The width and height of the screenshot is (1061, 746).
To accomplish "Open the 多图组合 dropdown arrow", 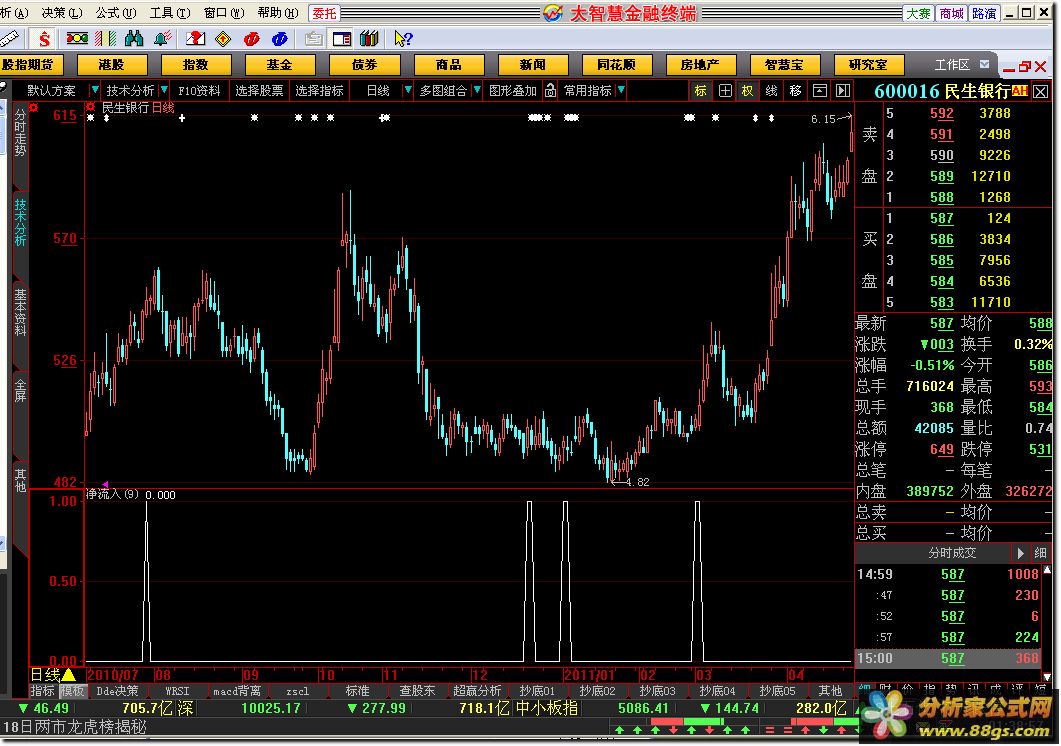I will tap(477, 90).
